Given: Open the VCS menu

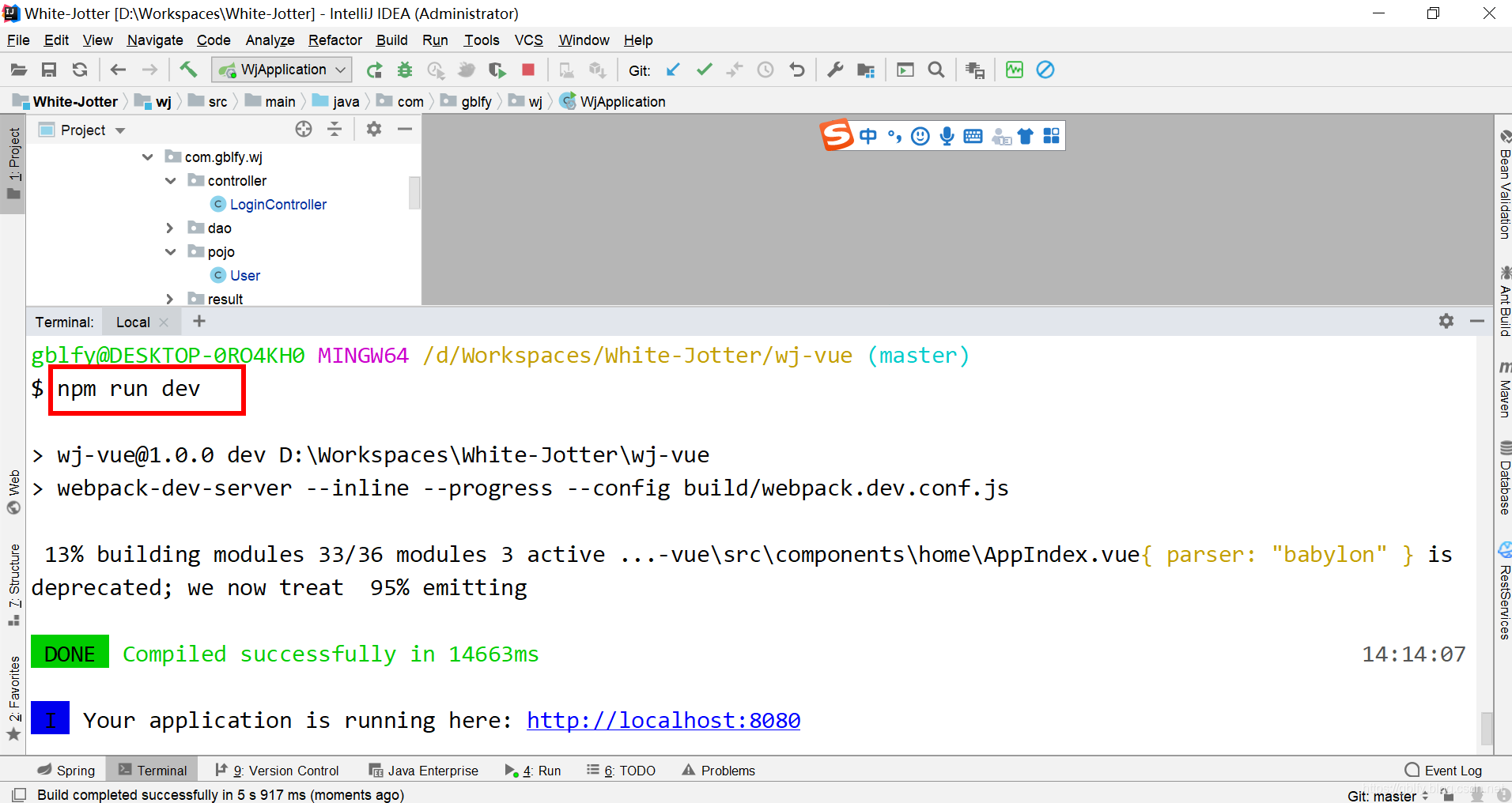Looking at the screenshot, I should pyautogui.click(x=528, y=40).
